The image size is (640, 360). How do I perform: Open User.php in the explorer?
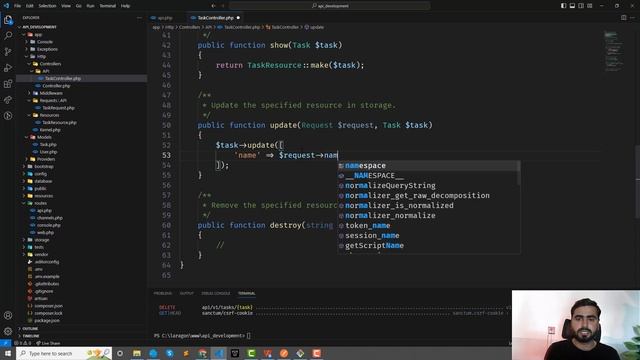(x=48, y=152)
